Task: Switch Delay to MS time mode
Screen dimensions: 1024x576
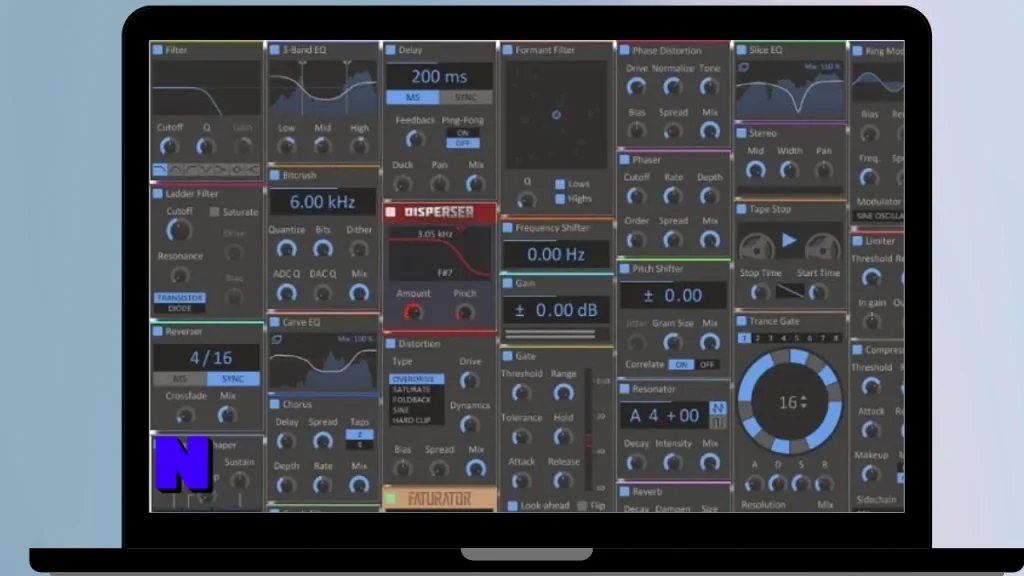Action: point(413,97)
